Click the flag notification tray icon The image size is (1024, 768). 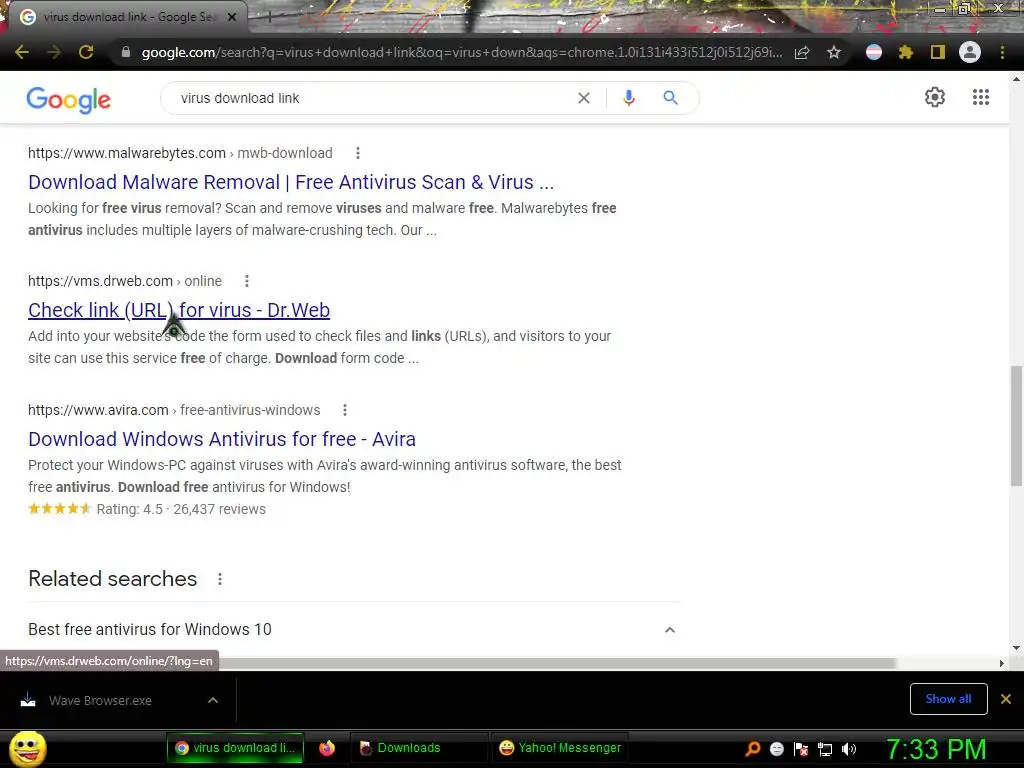point(801,749)
